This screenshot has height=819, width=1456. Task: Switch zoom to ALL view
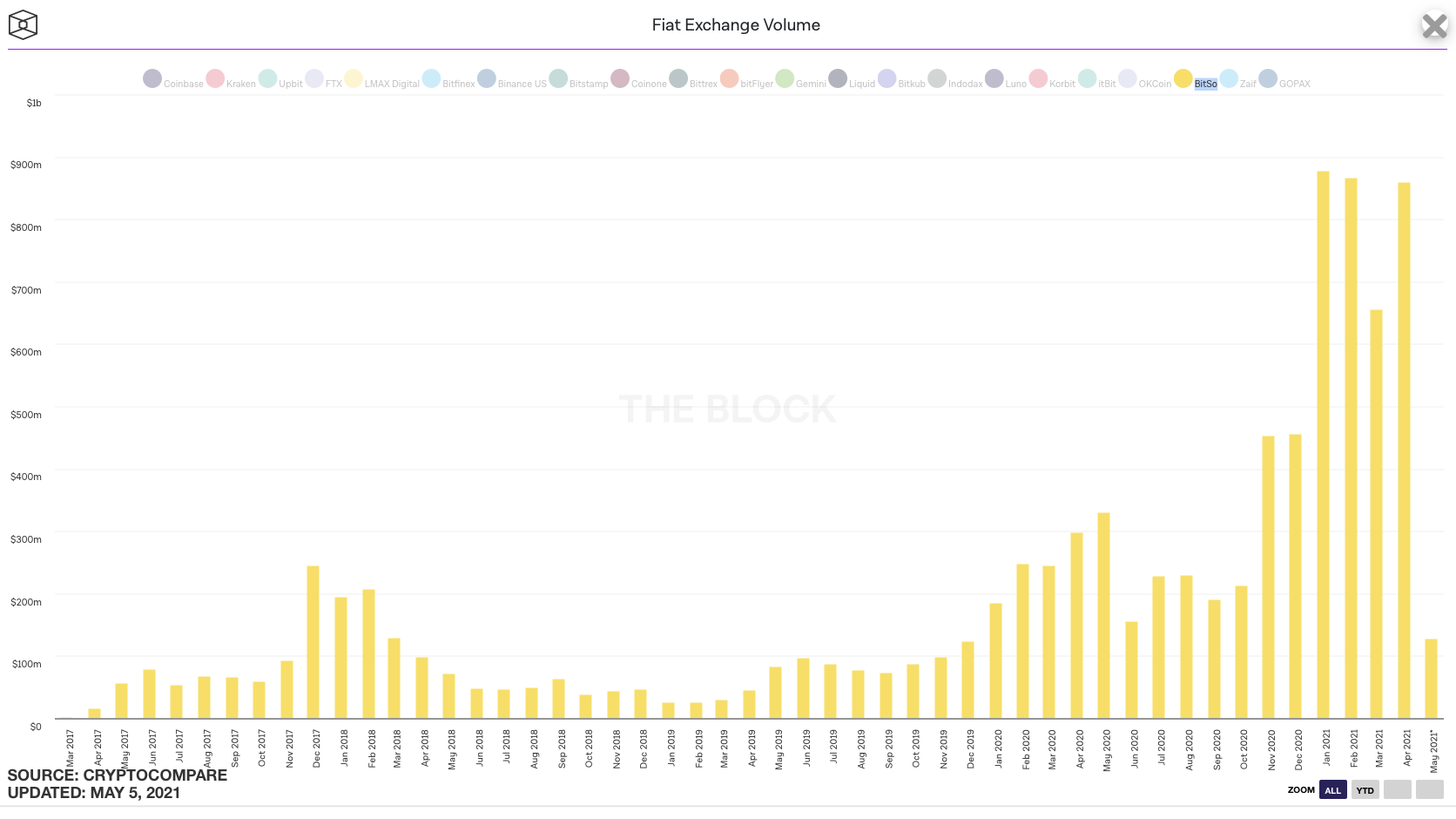click(1332, 789)
